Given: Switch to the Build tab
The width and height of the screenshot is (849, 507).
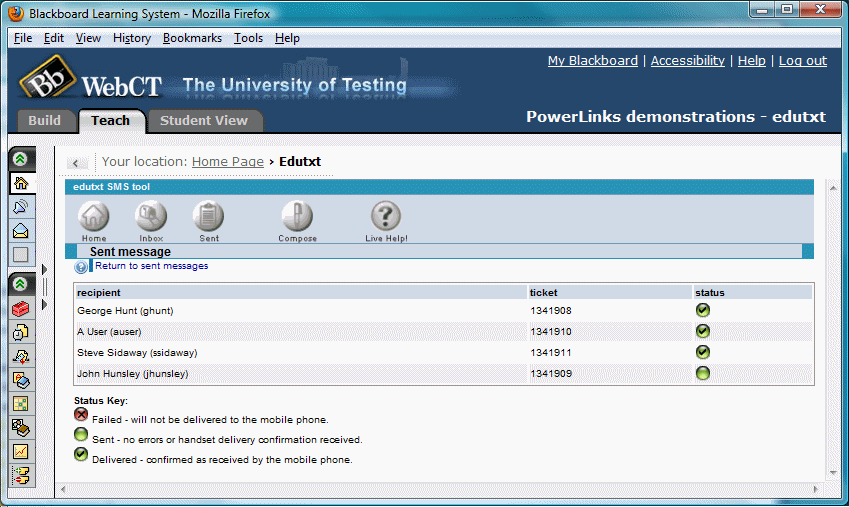Looking at the screenshot, I should [45, 121].
